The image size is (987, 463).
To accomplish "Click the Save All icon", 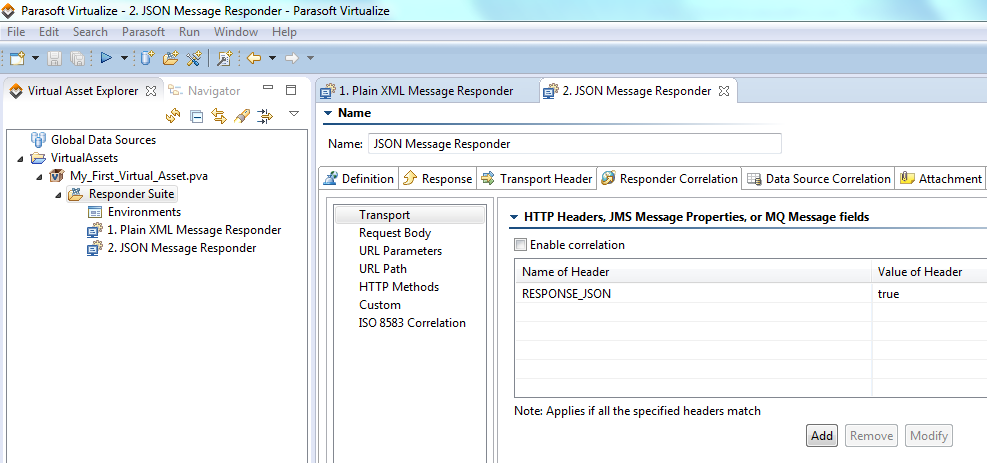I will click(x=77, y=59).
